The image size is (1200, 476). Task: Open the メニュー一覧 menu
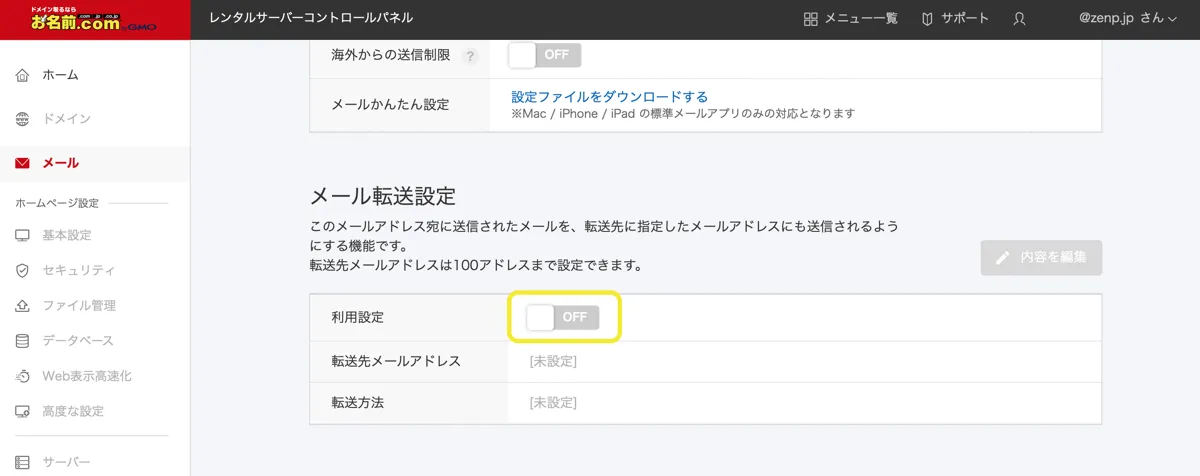(x=851, y=18)
